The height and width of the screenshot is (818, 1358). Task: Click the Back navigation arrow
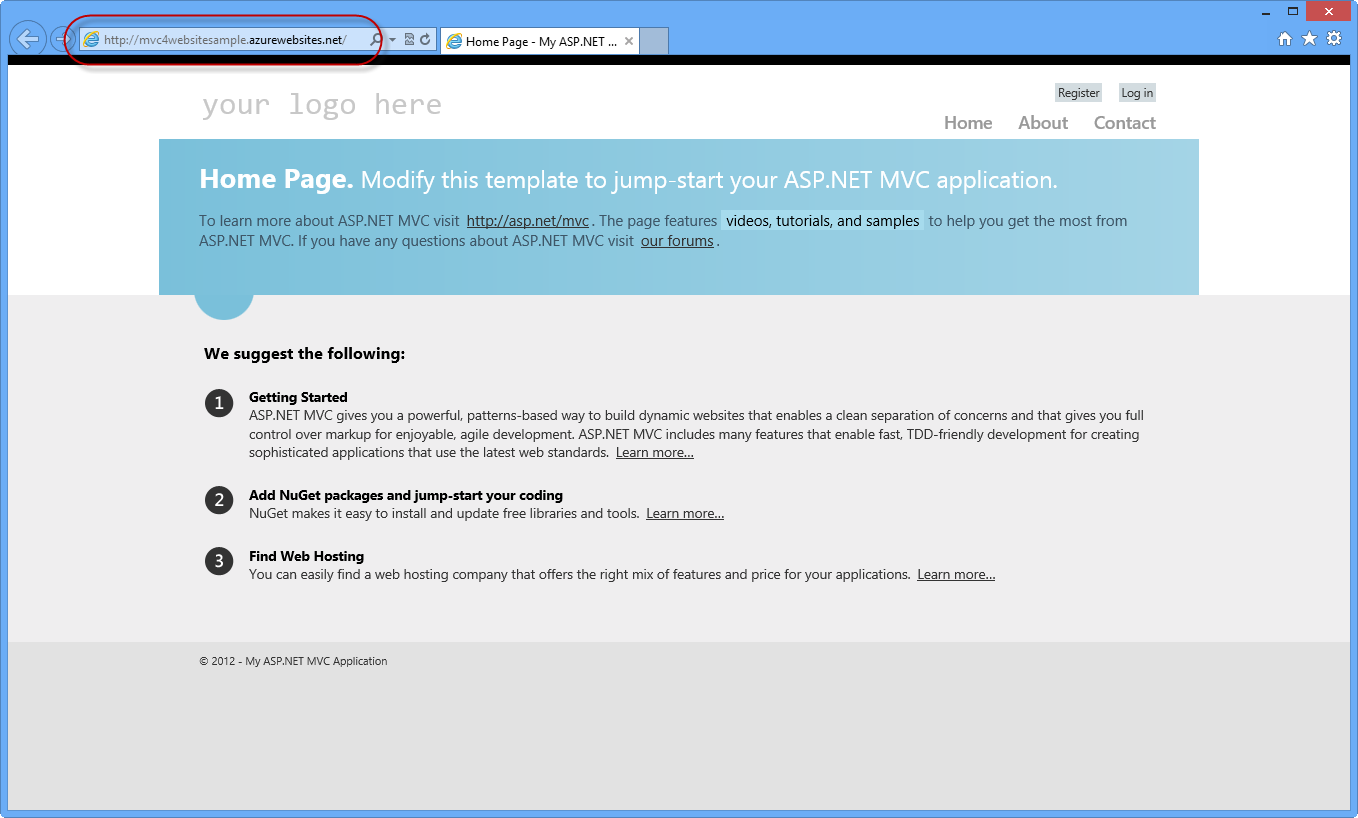(28, 38)
